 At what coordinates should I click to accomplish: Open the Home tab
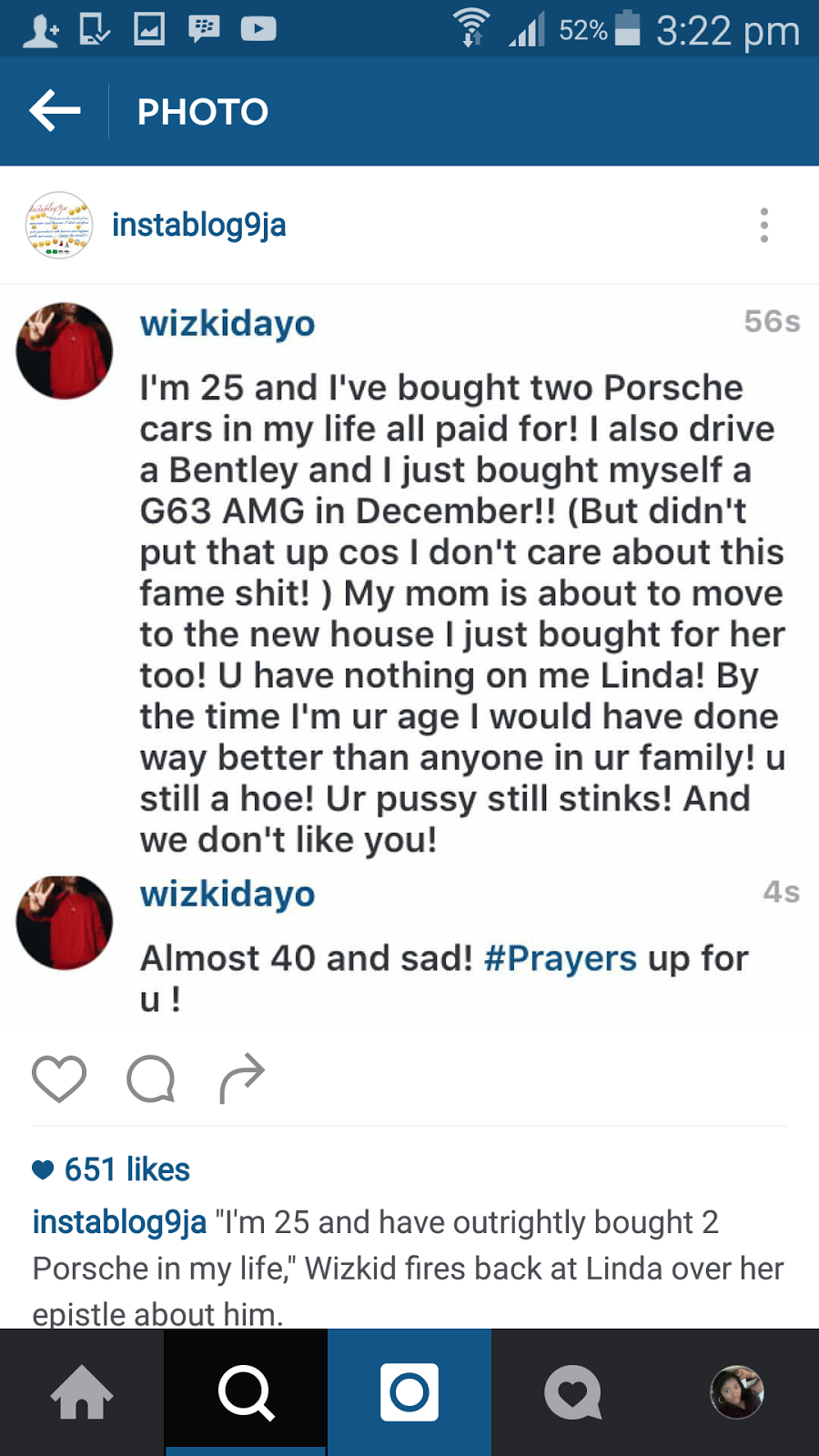pyautogui.click(x=82, y=1392)
